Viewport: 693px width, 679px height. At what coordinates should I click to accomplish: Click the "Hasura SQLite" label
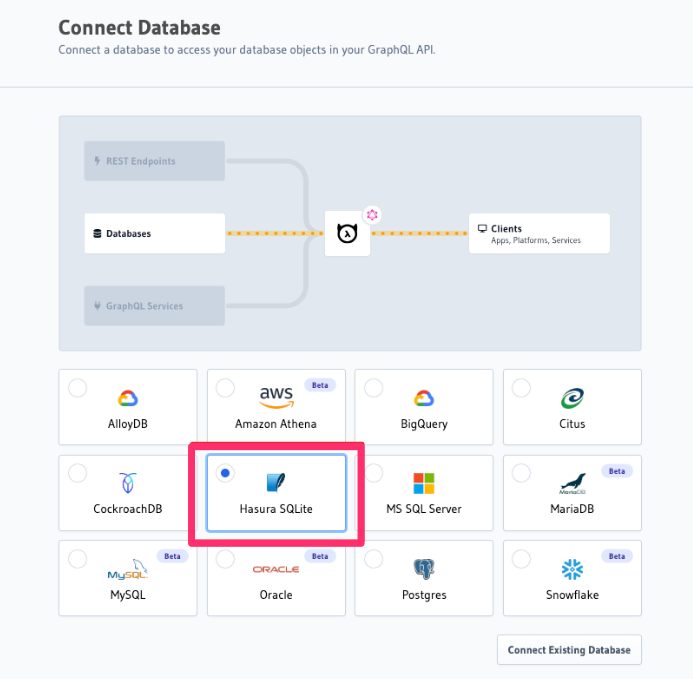(x=276, y=509)
